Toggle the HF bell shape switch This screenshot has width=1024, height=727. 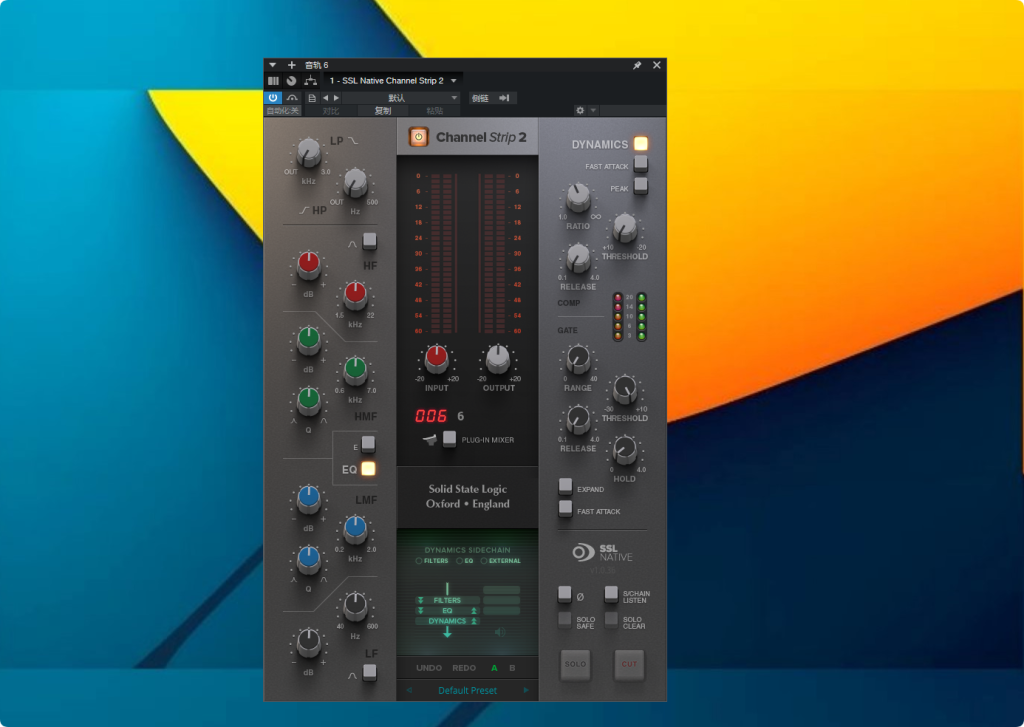coord(370,241)
